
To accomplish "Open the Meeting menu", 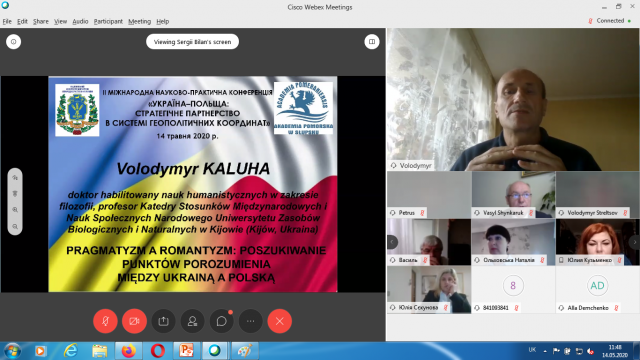I will [140, 21].
